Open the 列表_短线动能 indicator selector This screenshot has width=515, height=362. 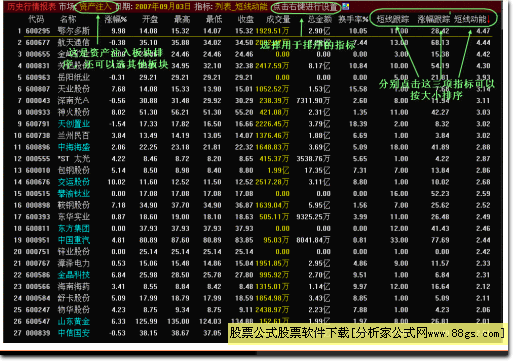tap(241, 7)
